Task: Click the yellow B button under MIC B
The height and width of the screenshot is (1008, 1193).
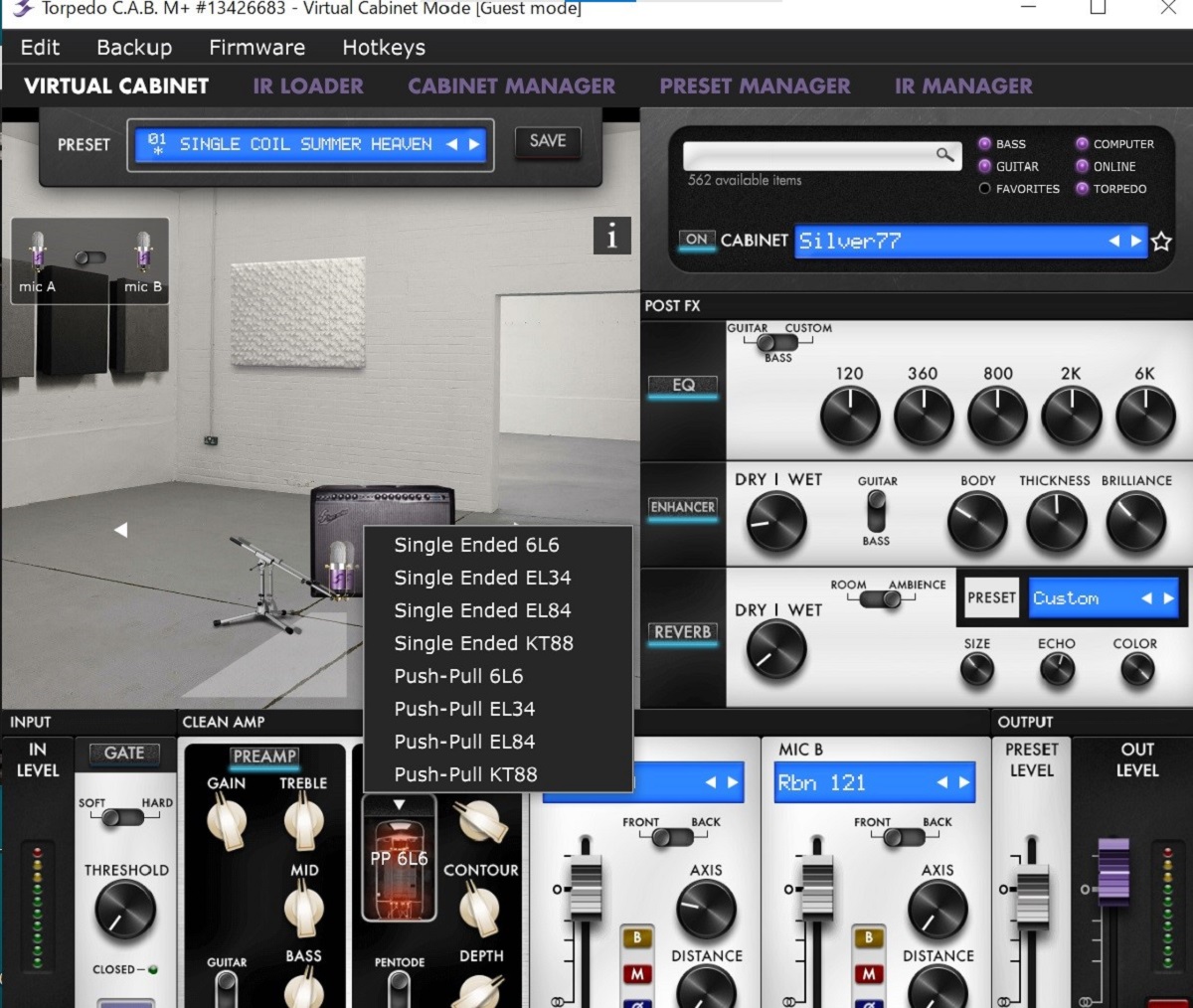Action: coord(869,937)
